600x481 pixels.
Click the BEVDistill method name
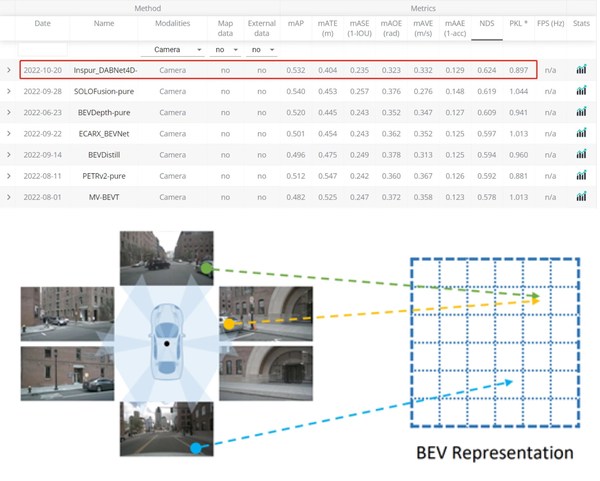tap(104, 155)
